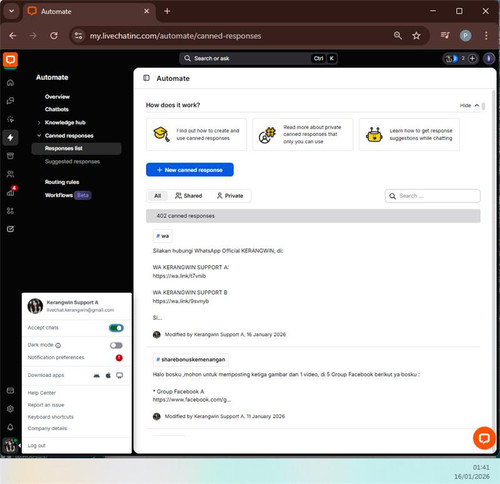
Task: Reload the page with browser refresh icon
Action: pos(54,36)
